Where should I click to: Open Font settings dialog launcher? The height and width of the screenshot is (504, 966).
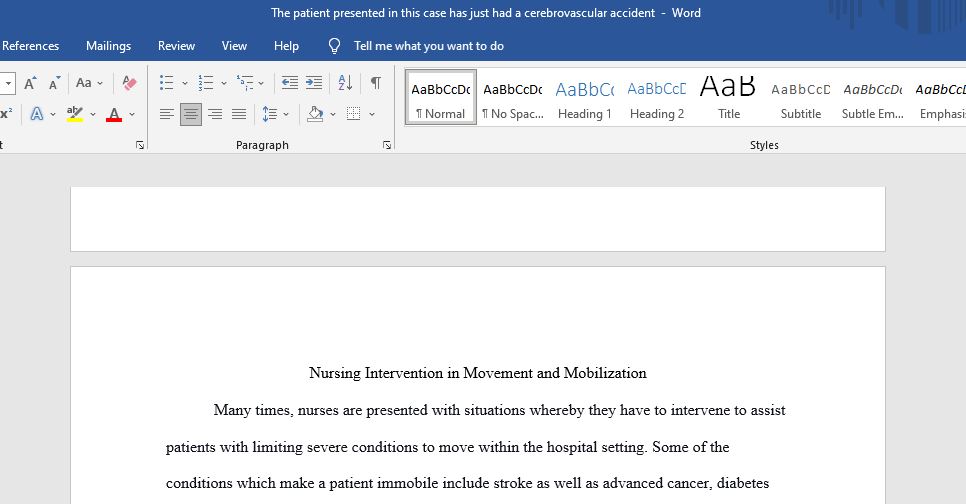(140, 145)
